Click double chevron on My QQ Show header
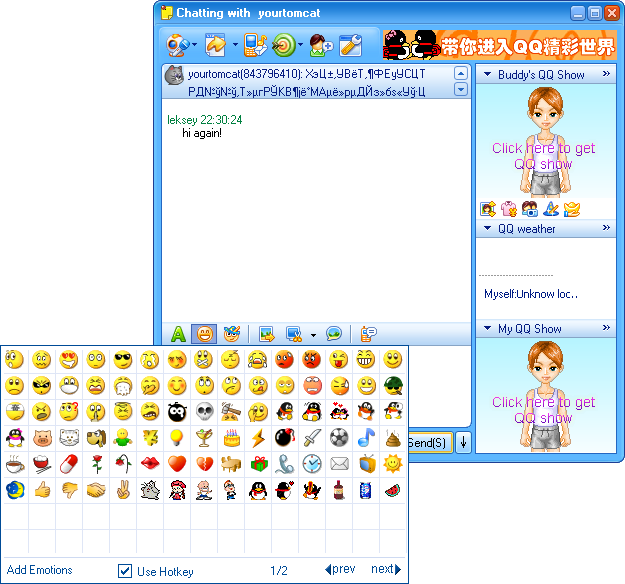This screenshot has height=584, width=625. point(606,328)
